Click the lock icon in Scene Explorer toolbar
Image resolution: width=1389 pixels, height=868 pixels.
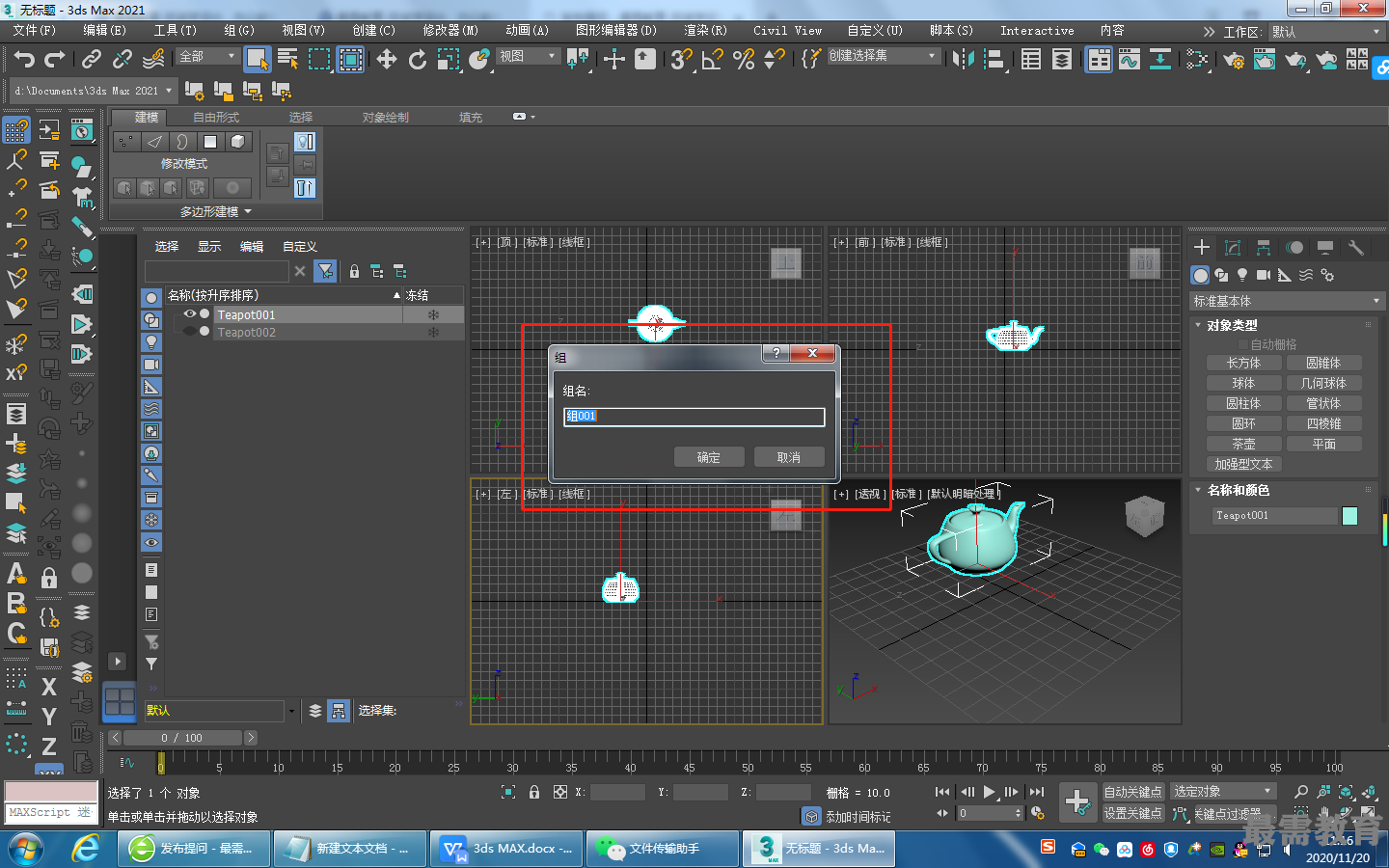coord(354,271)
